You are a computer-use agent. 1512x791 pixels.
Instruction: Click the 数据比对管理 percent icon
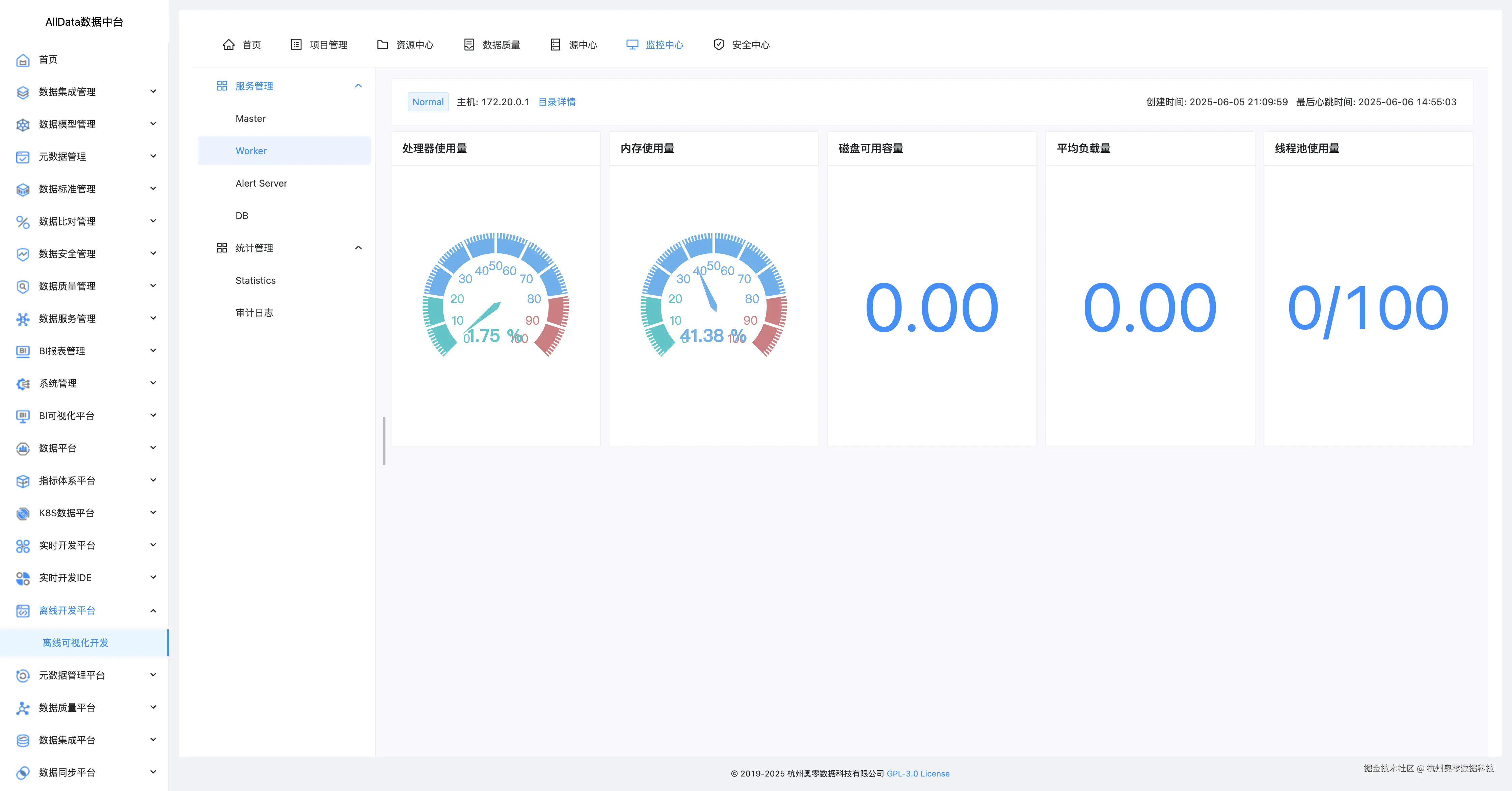coord(22,222)
